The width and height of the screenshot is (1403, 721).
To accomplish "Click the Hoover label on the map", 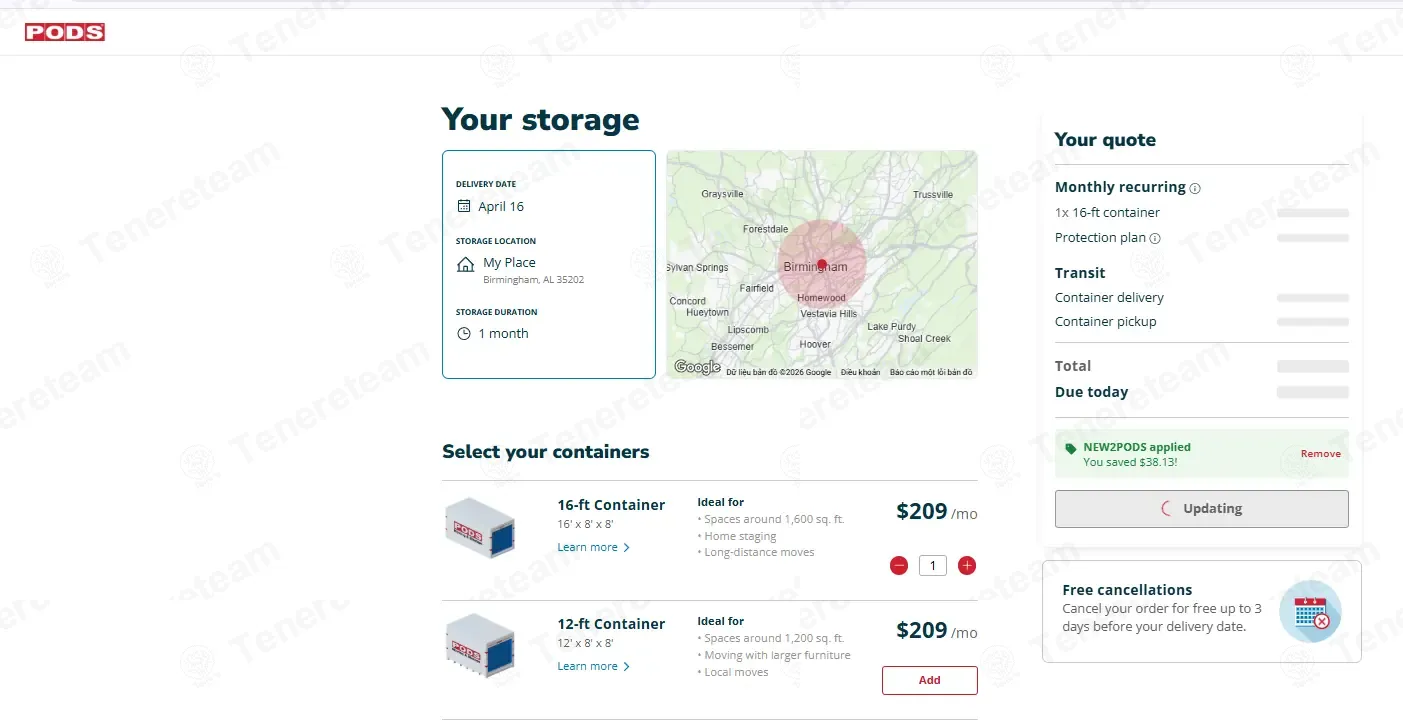I will coord(815,344).
